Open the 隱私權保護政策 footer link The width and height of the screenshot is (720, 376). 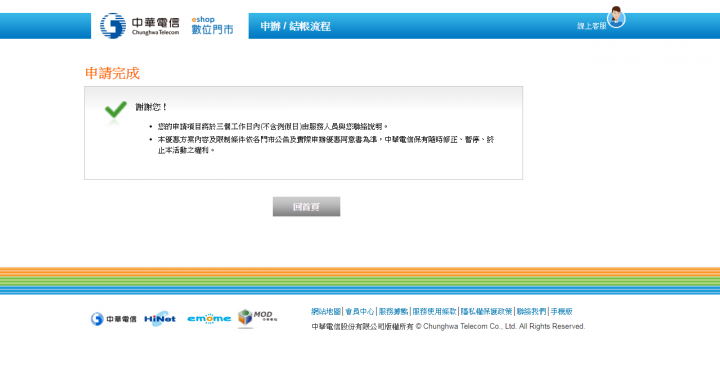pos(486,311)
